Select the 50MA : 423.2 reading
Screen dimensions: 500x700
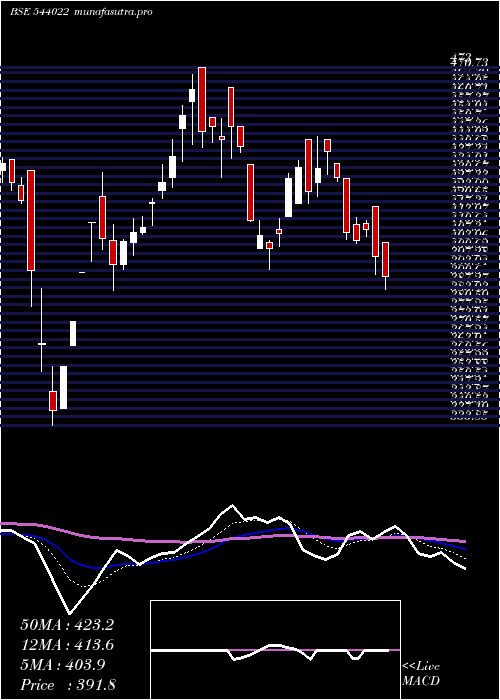(x=67, y=625)
